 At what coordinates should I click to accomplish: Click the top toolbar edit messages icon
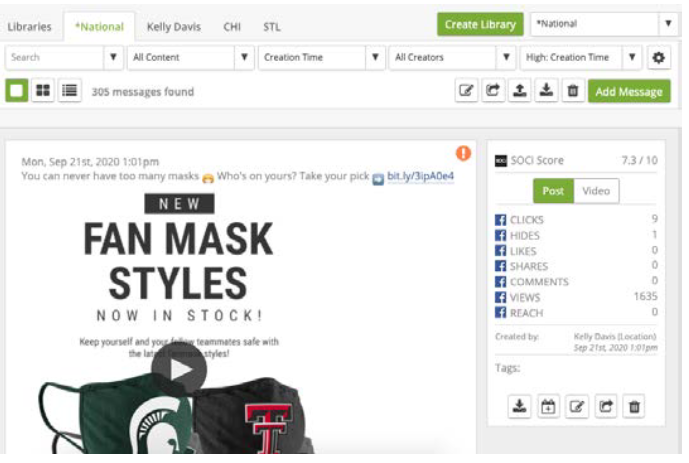(x=466, y=90)
